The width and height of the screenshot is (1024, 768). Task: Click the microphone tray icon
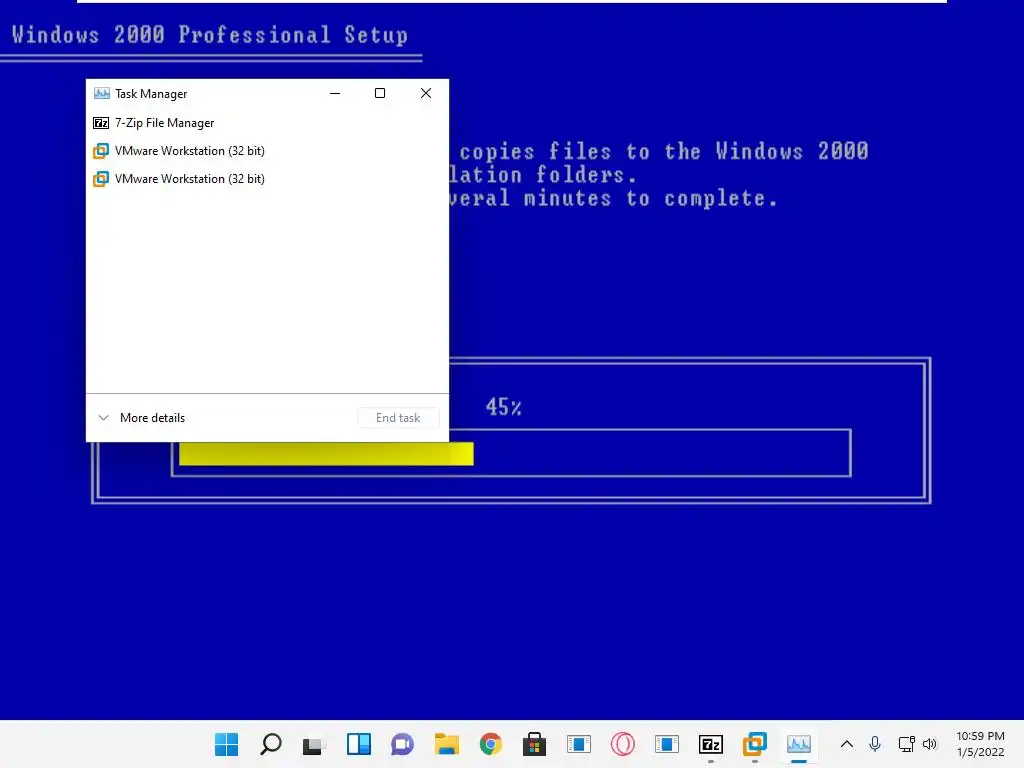coord(875,744)
